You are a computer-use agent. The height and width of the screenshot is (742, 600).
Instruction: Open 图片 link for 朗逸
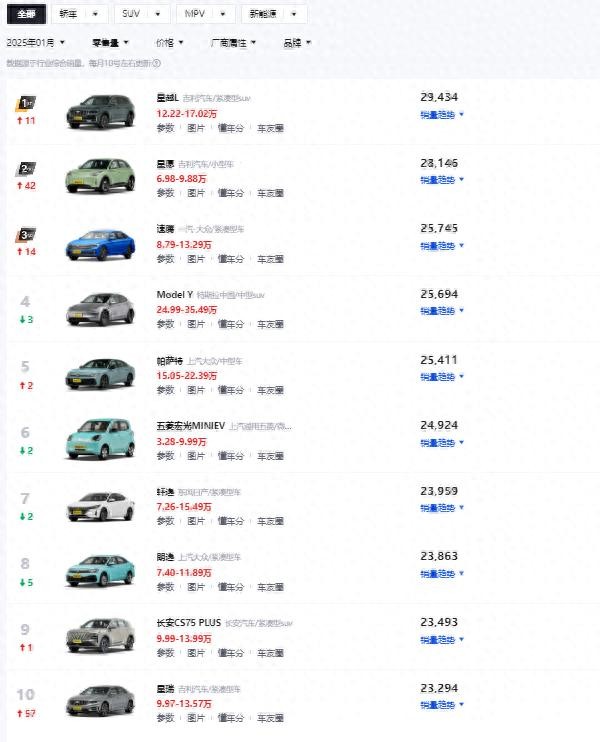[x=197, y=587]
